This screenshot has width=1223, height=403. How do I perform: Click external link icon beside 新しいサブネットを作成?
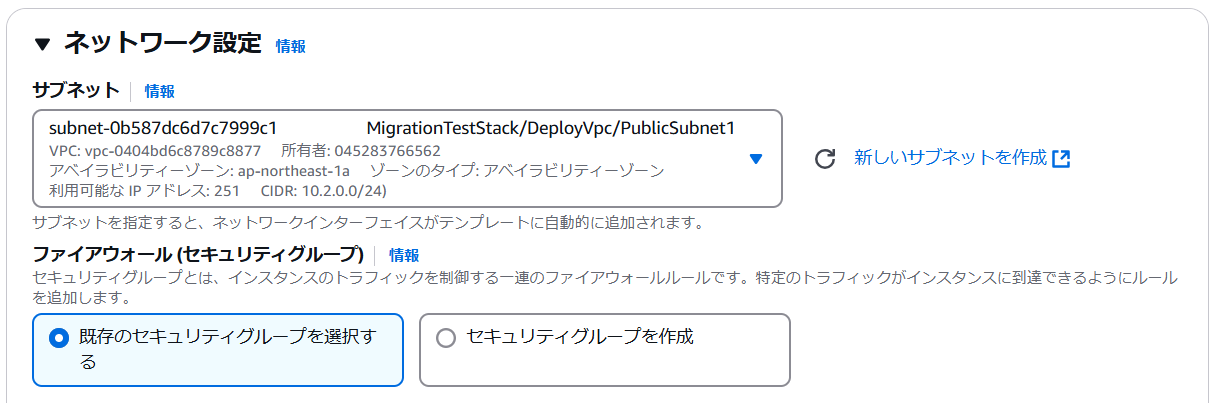tap(1061, 159)
